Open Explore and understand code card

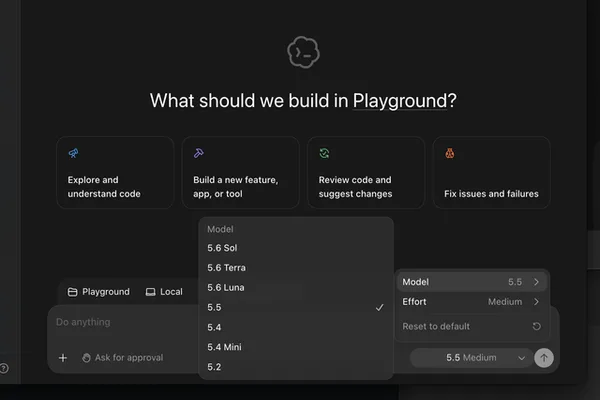pyautogui.click(x=115, y=173)
